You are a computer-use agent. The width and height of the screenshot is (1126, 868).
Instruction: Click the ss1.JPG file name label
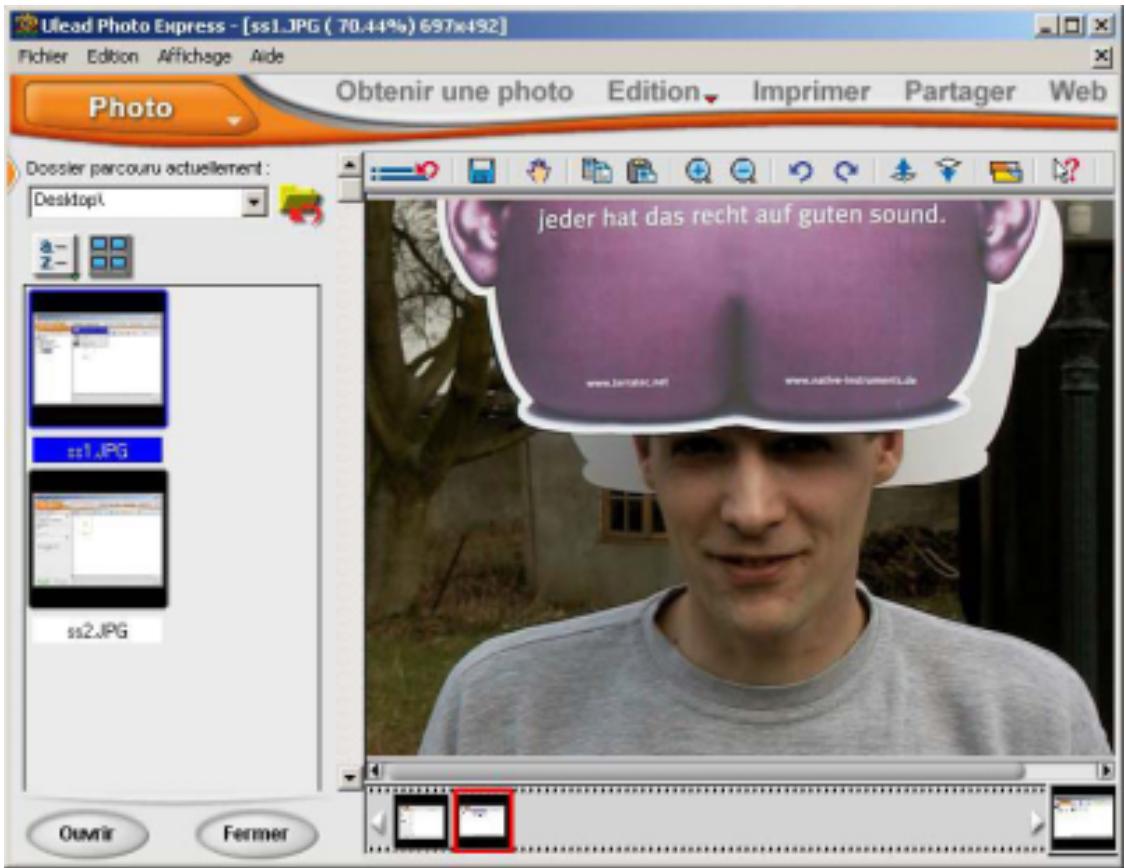(x=97, y=451)
